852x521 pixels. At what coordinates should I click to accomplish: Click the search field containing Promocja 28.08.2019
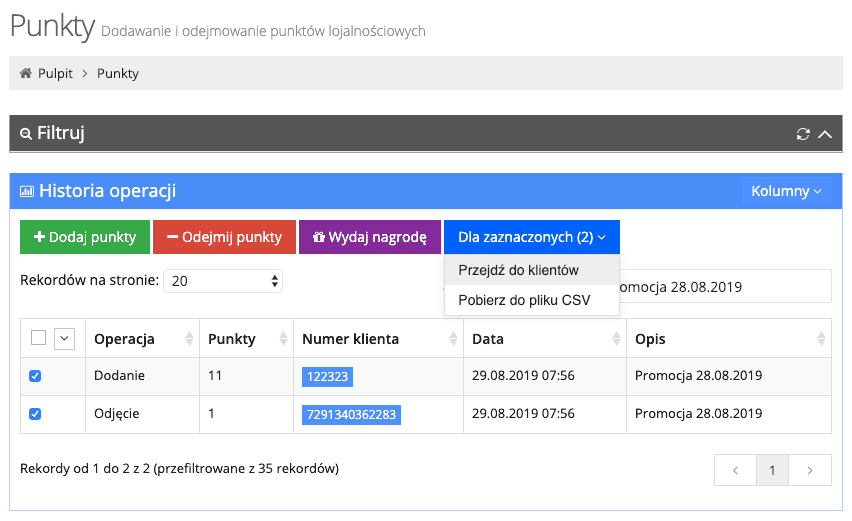[724, 286]
